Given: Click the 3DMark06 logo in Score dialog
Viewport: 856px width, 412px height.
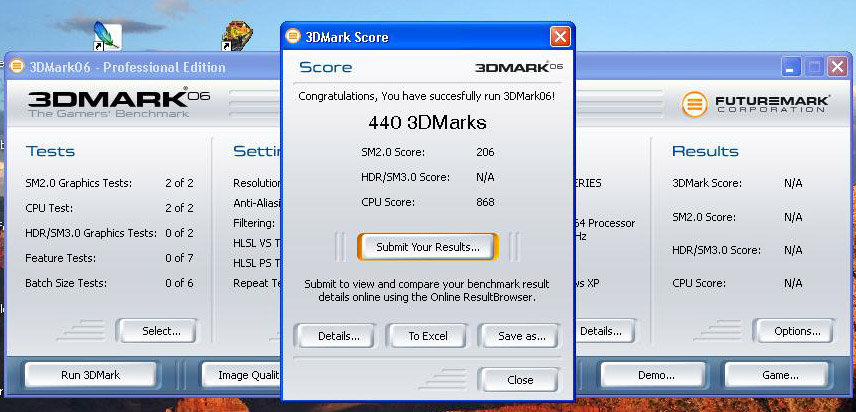Looking at the screenshot, I should click(x=519, y=67).
